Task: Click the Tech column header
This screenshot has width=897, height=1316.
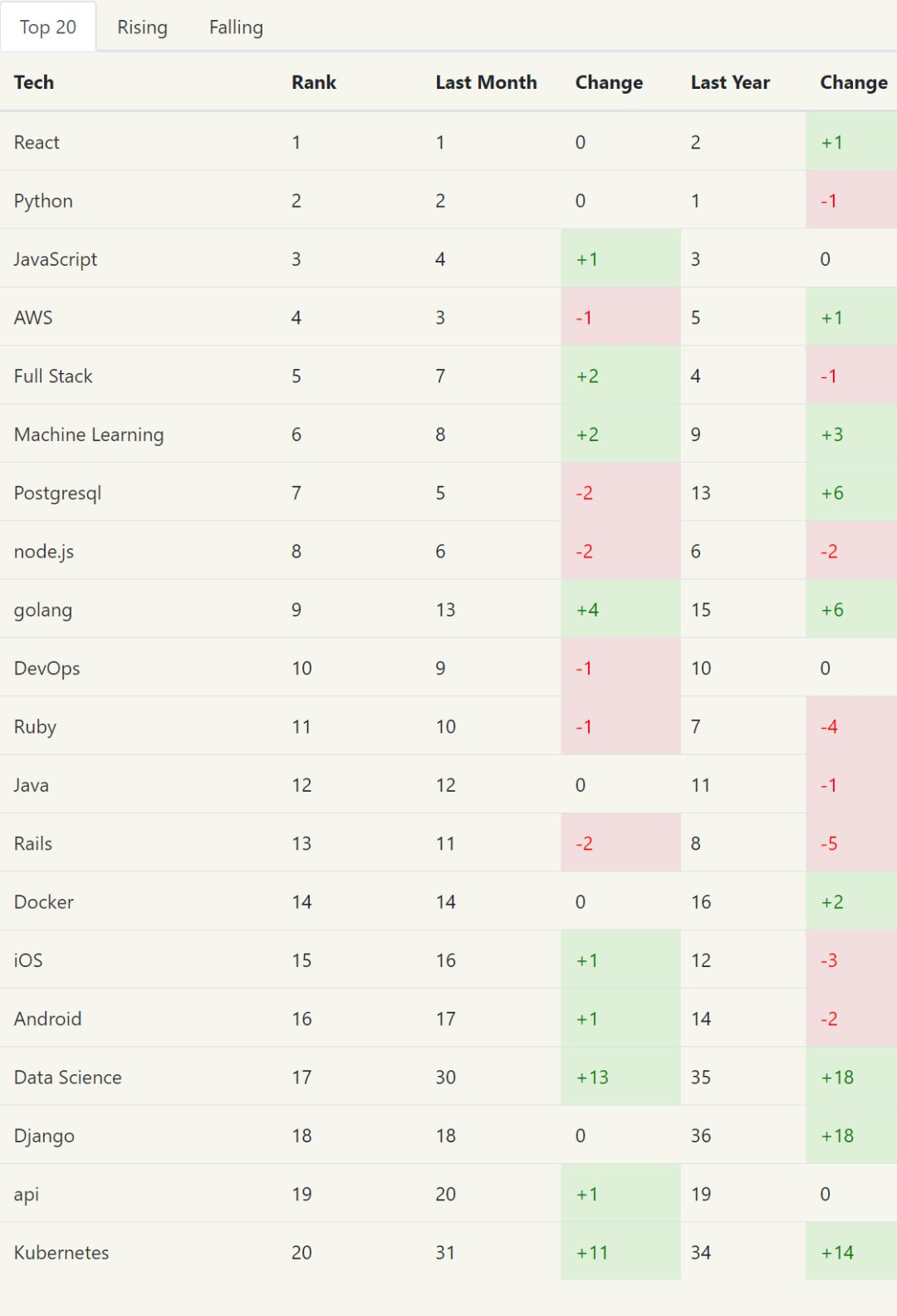Action: 34,82
